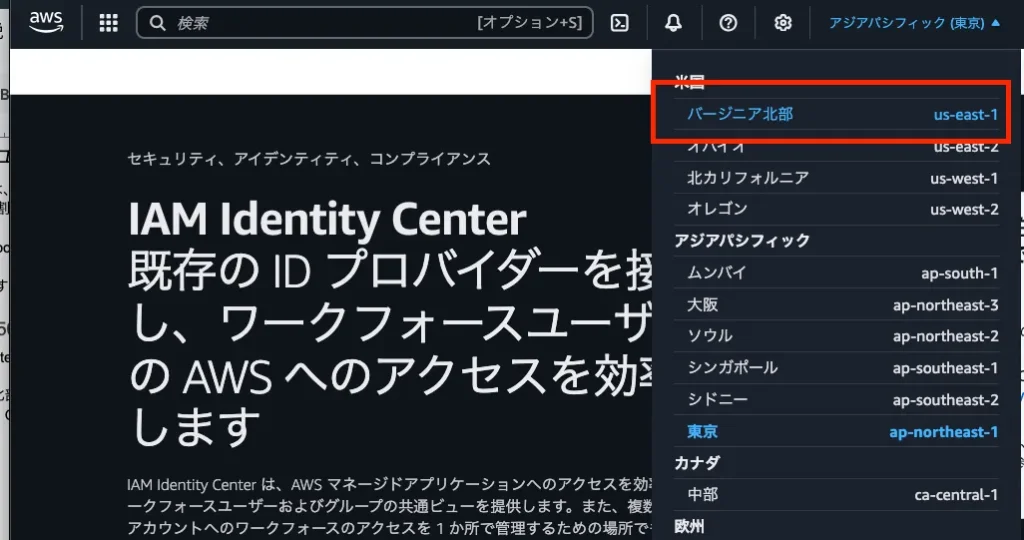Screen dimensions: 1024x540
Task: Switch to オレゴン us-west-2 region
Action: point(842,209)
